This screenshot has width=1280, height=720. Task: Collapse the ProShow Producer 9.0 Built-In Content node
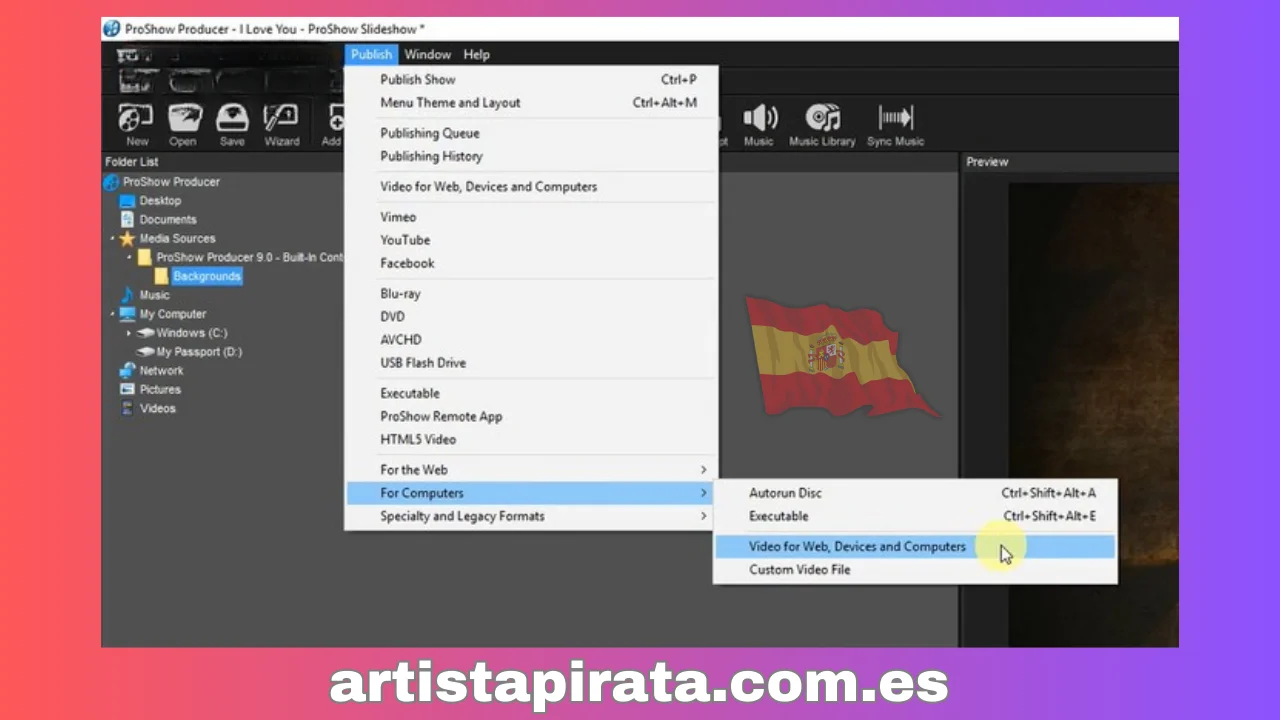click(130, 258)
